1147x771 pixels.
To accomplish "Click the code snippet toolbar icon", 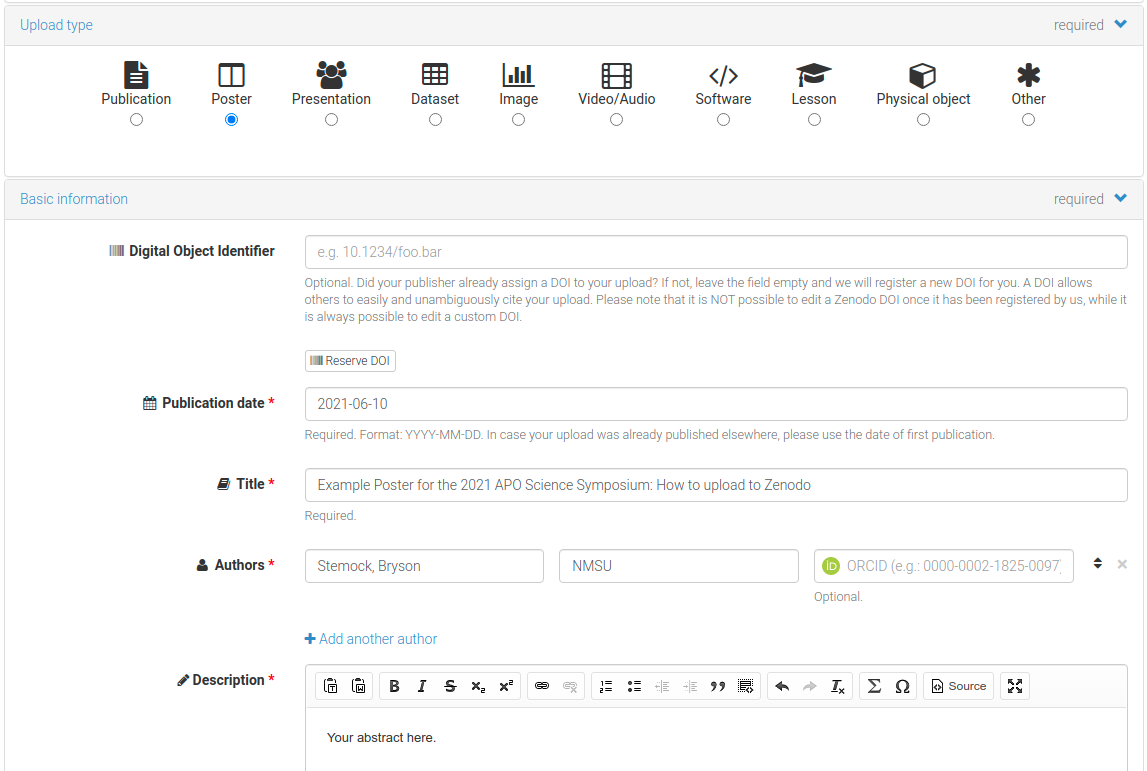I will point(745,686).
